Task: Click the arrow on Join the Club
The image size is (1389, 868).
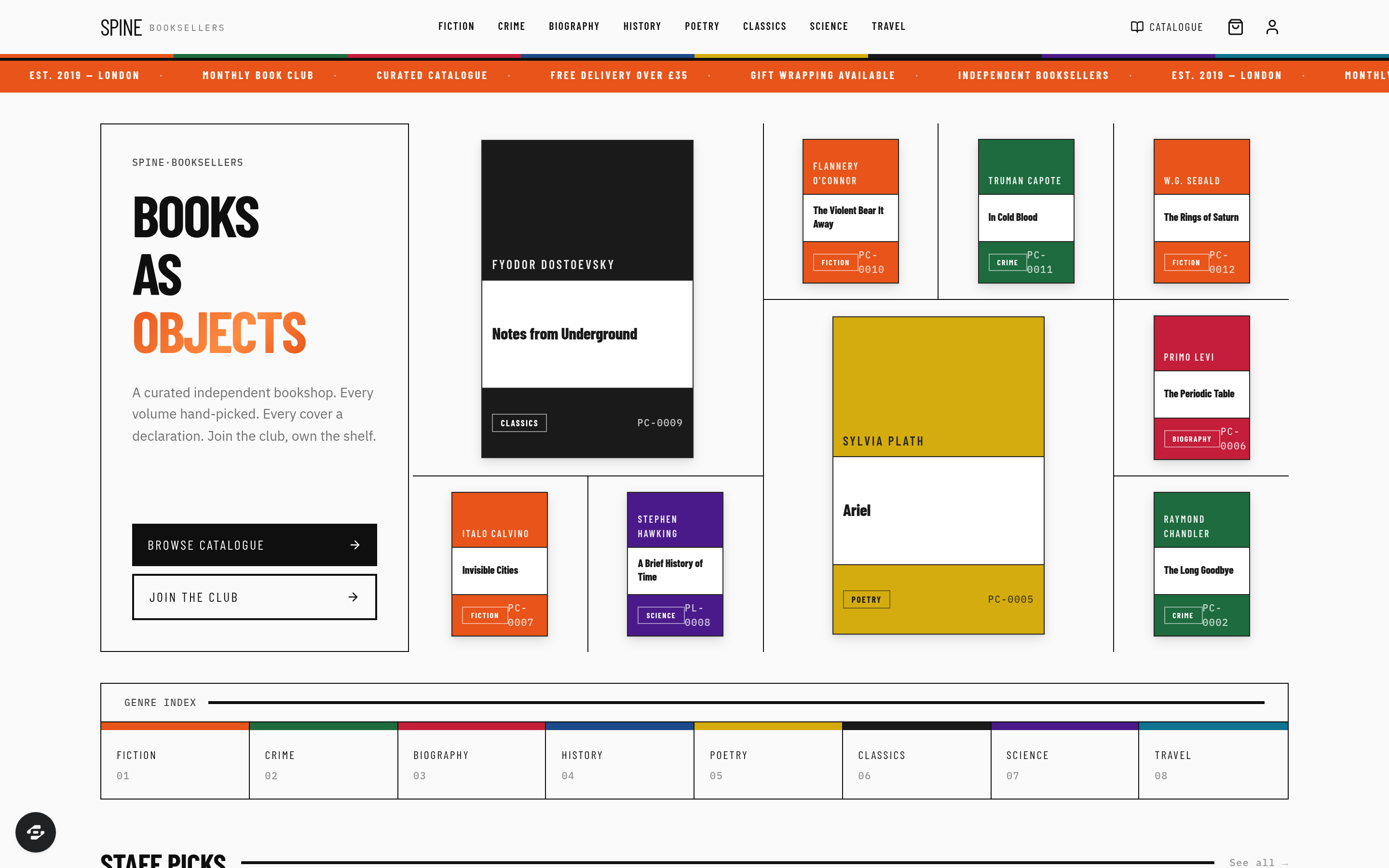Action: [x=353, y=597]
